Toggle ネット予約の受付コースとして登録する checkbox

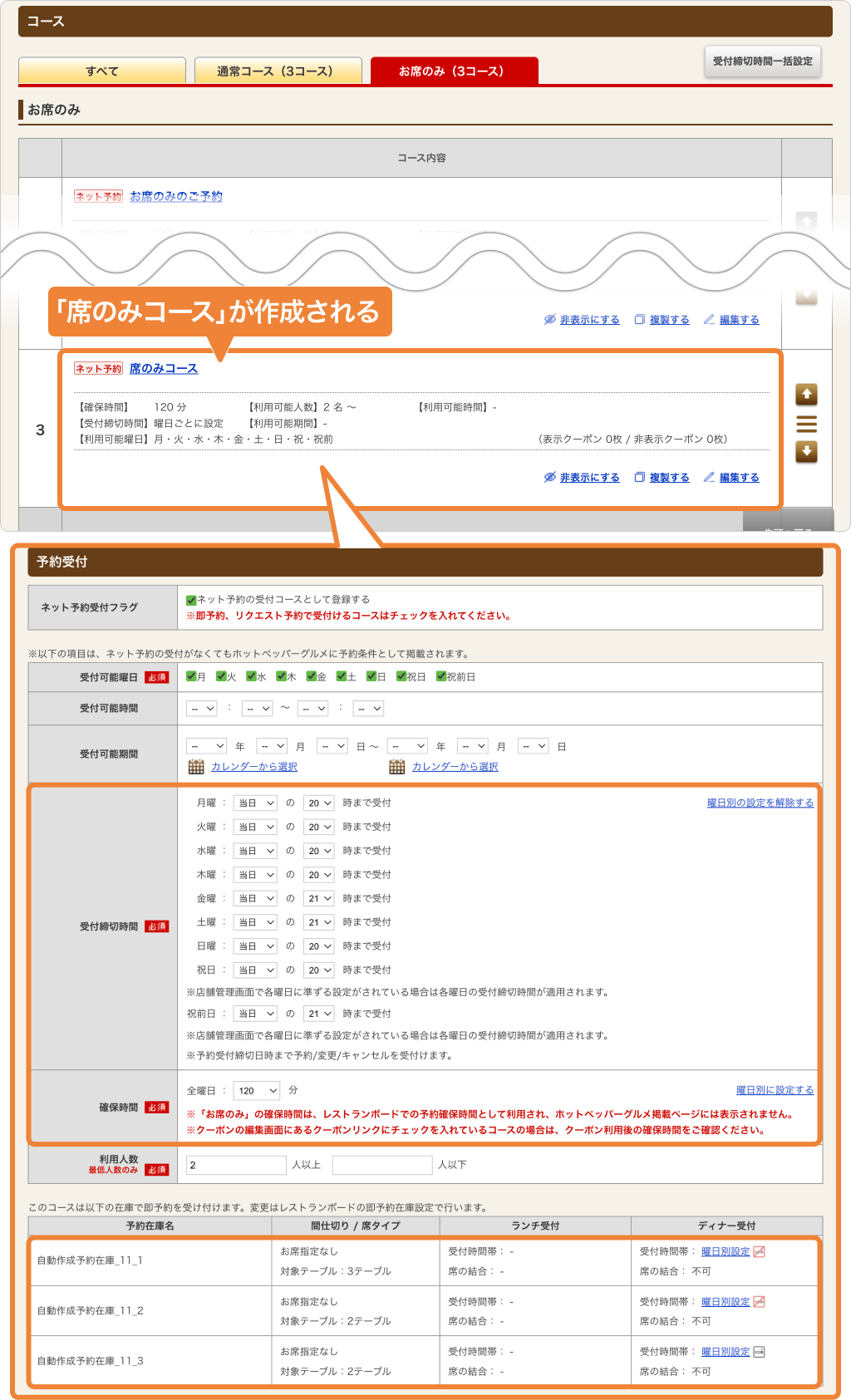(x=191, y=600)
